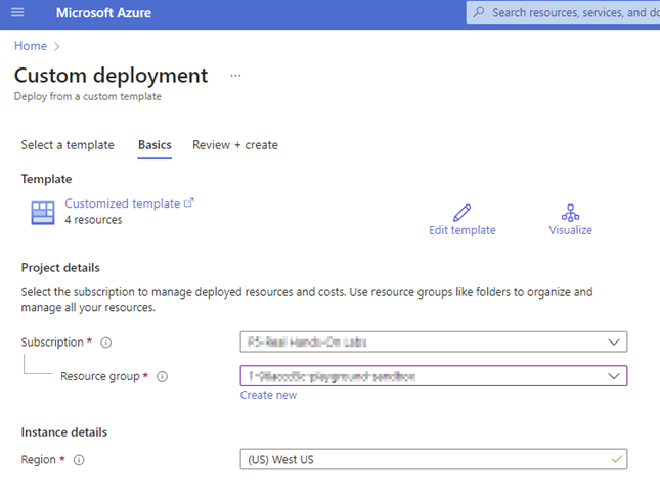
Task: Click the Visualize label
Action: [570, 230]
